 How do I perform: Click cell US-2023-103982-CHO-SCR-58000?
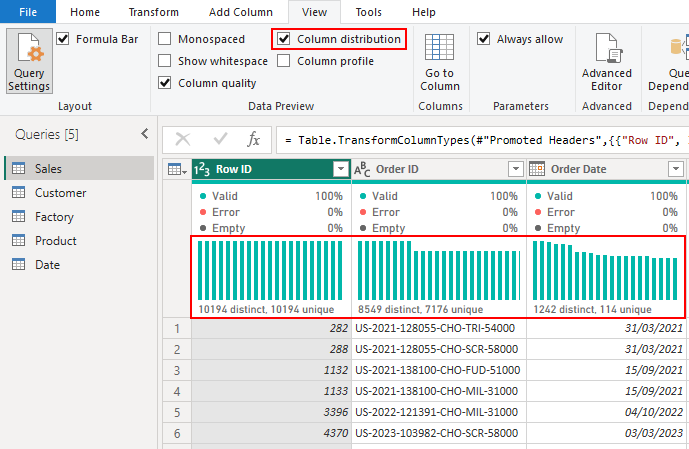point(439,433)
